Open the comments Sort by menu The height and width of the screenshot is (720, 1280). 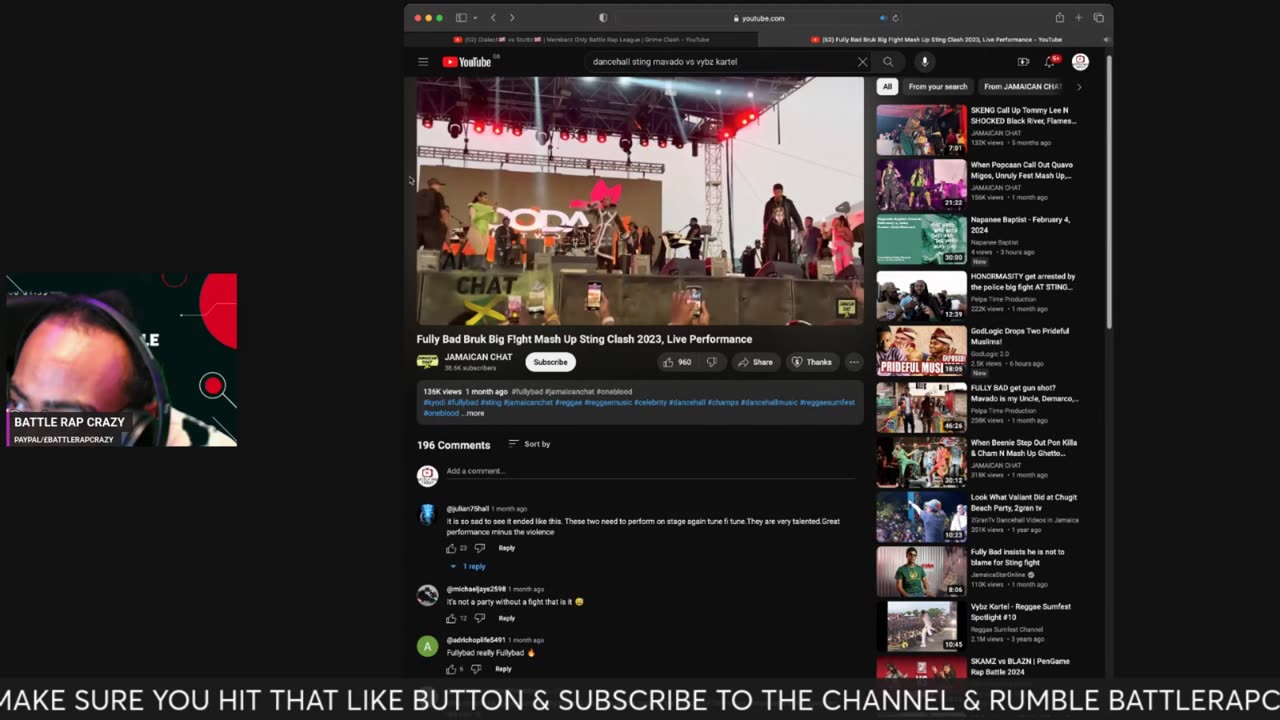(530, 444)
